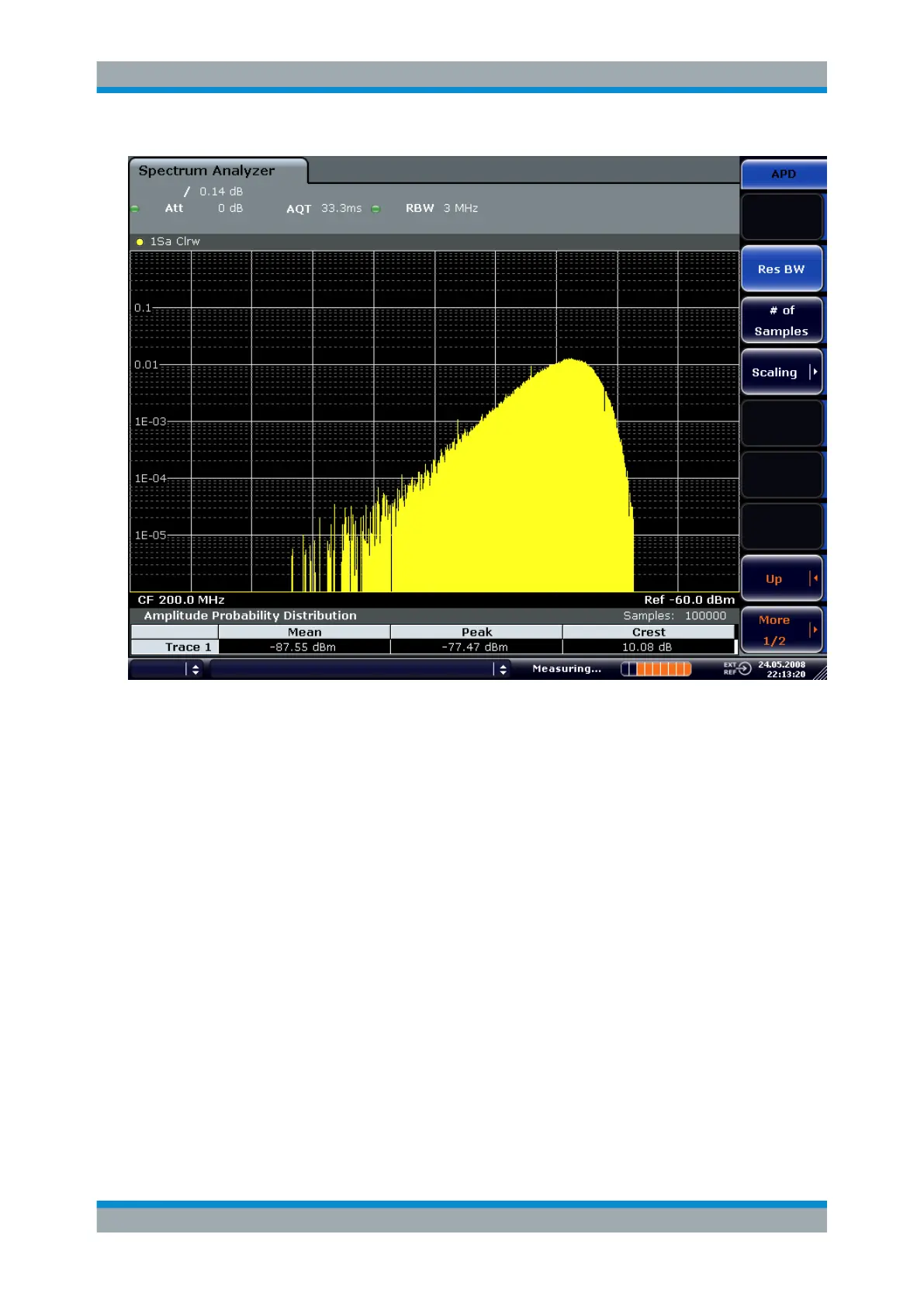Click the APD softkey header
Image resolution: width=924 pixels, height=1307 pixels.
pyautogui.click(x=784, y=174)
